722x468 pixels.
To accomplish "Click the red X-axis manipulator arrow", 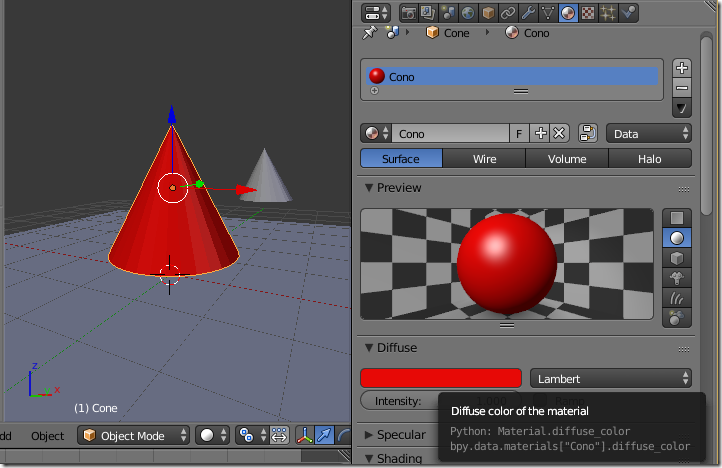I will click(x=246, y=189).
